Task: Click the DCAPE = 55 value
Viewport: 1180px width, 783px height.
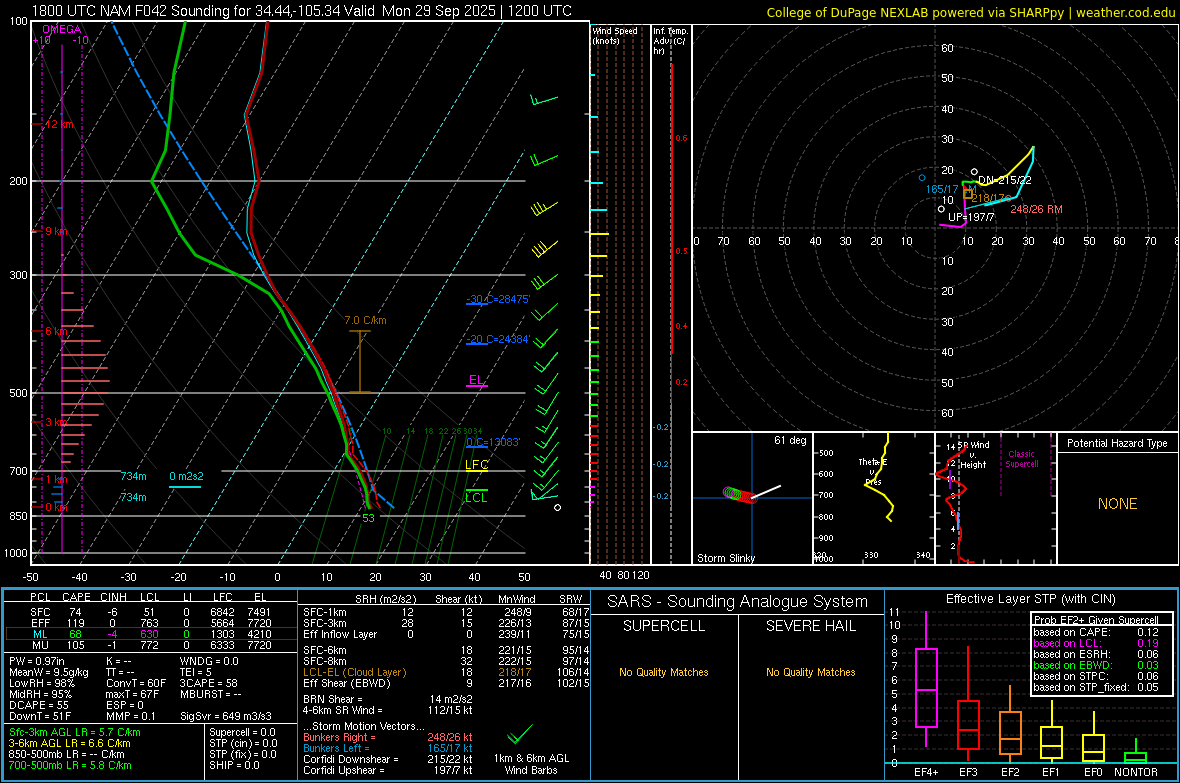Action: tap(38, 705)
